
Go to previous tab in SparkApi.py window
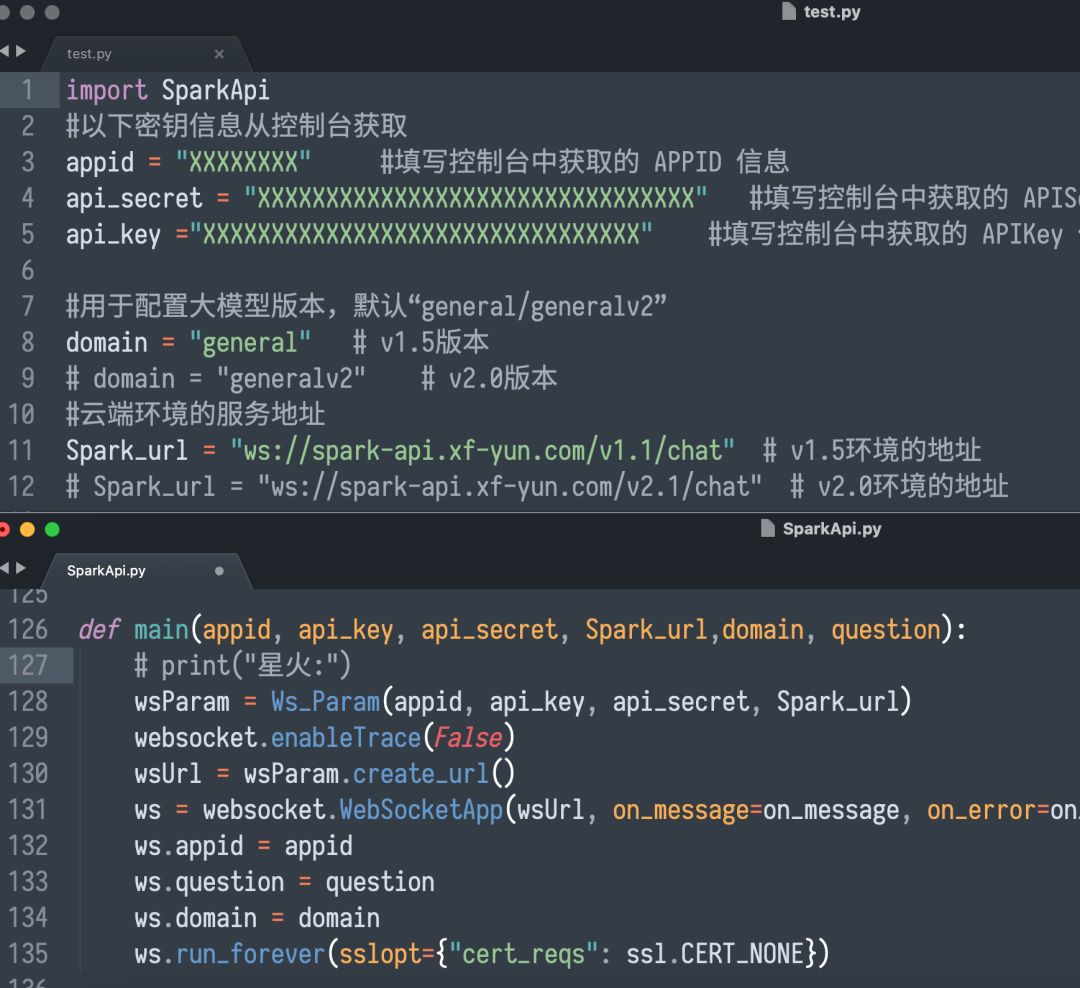[5, 568]
